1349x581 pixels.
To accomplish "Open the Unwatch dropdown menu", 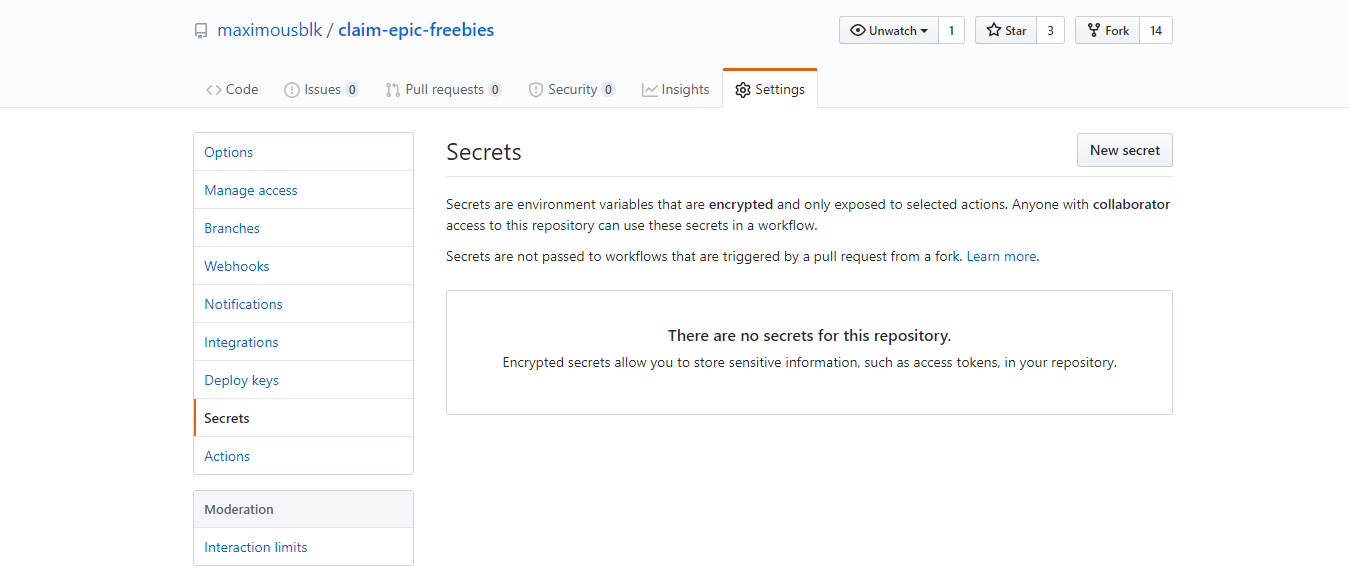I will [889, 30].
